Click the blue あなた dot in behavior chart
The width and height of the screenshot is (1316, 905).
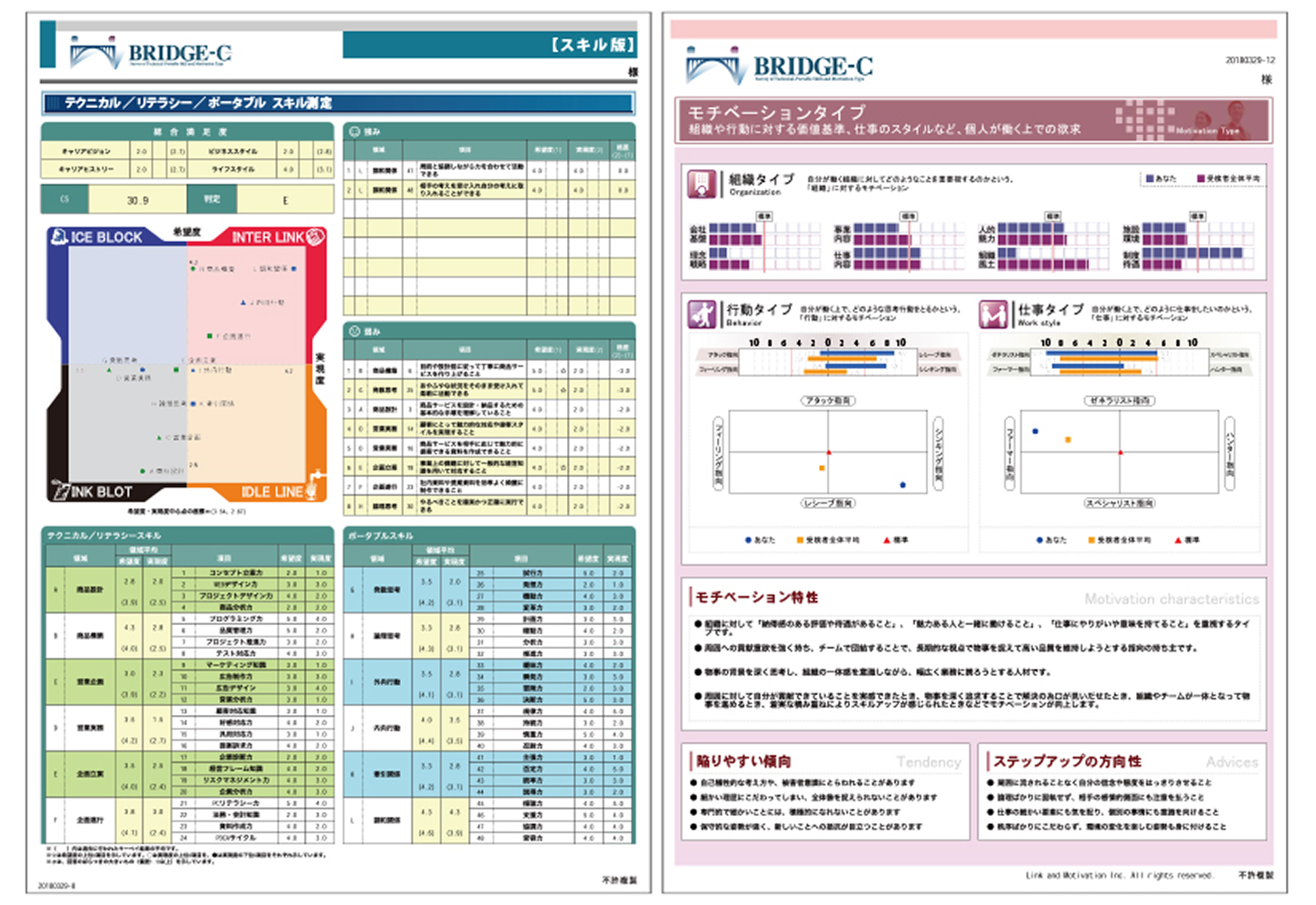tap(902, 485)
